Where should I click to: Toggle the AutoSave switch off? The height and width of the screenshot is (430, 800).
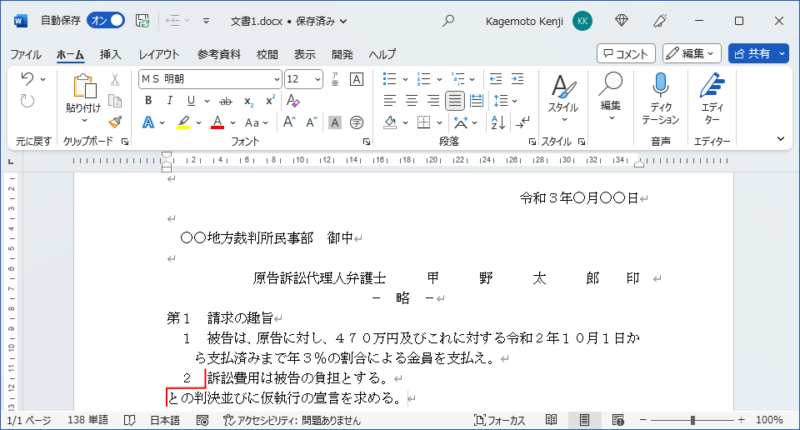[x=106, y=20]
